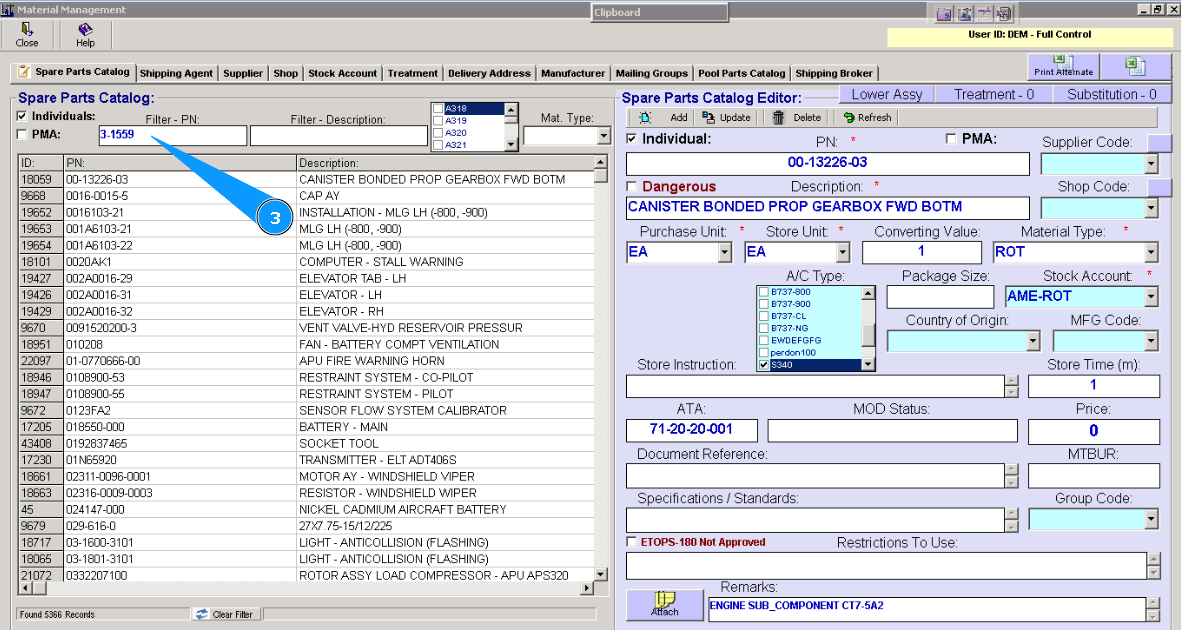Uncheck the Individuals filter checkbox
Image resolution: width=1181 pixels, height=633 pixels.
pyautogui.click(x=23, y=116)
